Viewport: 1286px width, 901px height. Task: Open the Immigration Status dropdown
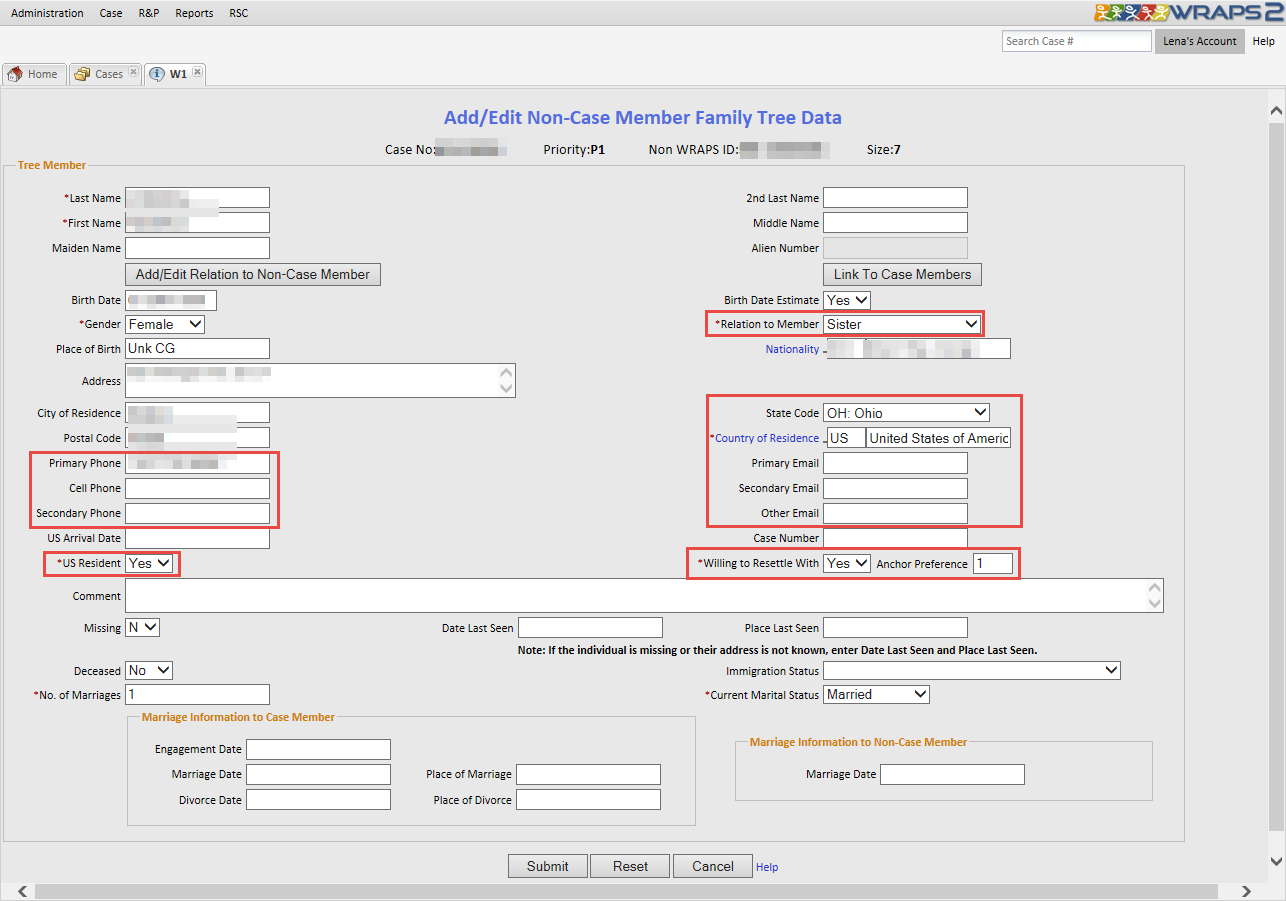[971, 671]
